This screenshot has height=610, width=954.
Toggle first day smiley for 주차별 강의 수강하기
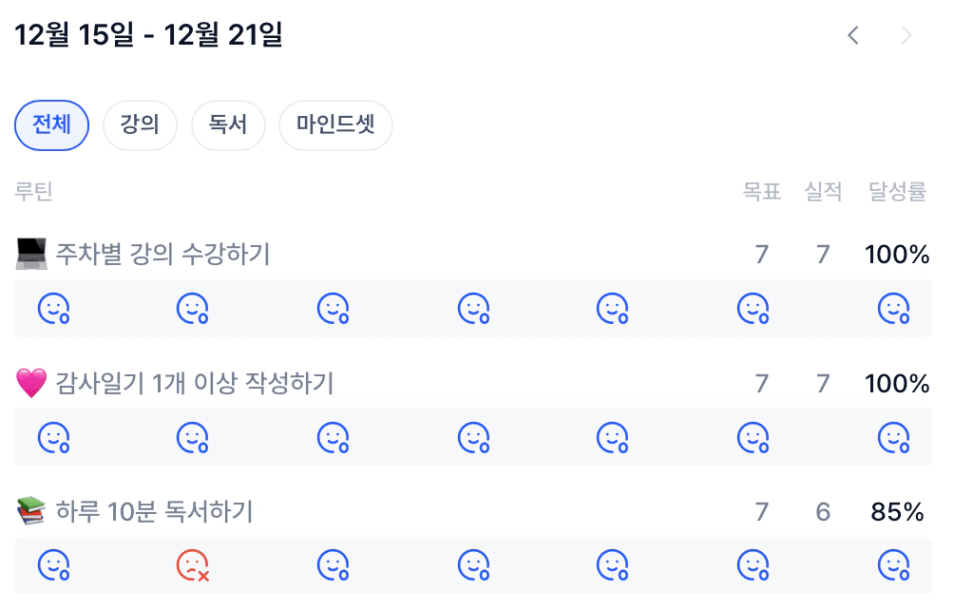point(53,309)
